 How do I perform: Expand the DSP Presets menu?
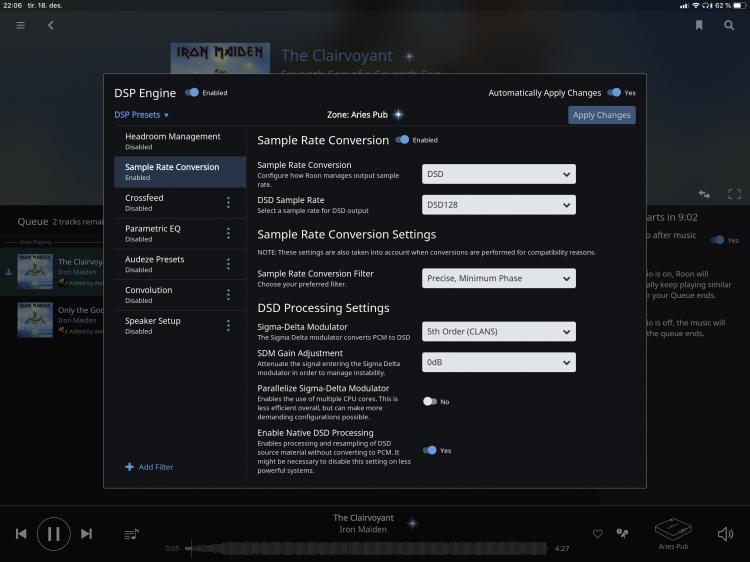141,115
